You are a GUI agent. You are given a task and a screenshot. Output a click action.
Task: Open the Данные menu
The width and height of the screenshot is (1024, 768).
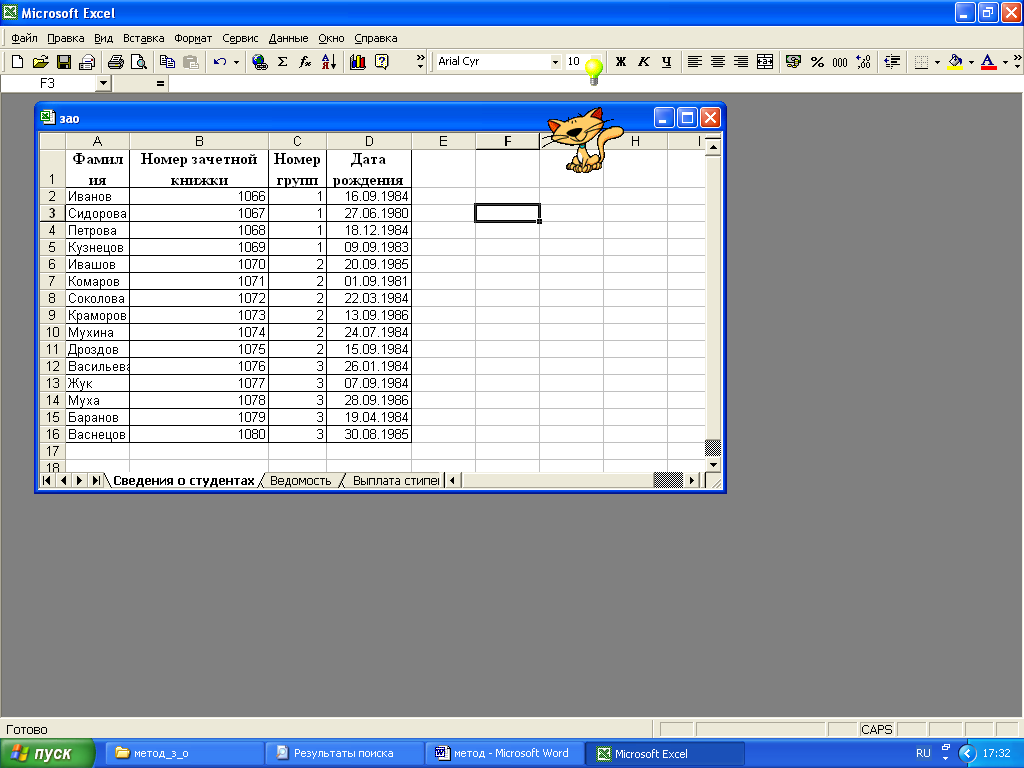coord(288,39)
